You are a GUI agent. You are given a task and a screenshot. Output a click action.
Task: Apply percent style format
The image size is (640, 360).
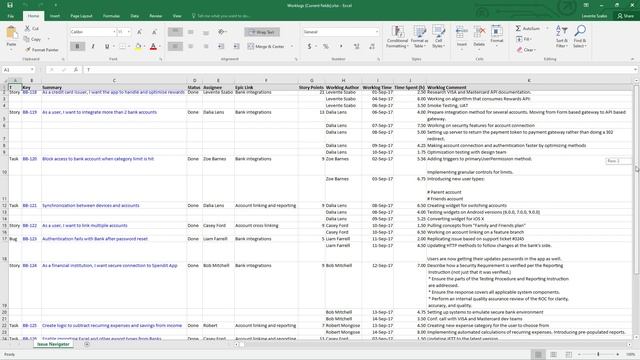(326, 47)
